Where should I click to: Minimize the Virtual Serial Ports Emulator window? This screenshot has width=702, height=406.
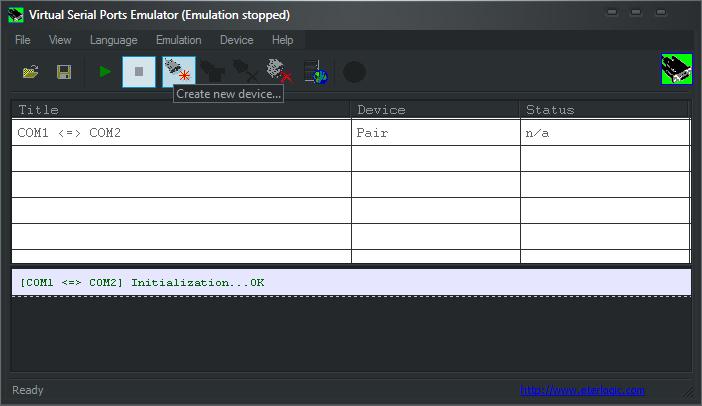tap(612, 12)
